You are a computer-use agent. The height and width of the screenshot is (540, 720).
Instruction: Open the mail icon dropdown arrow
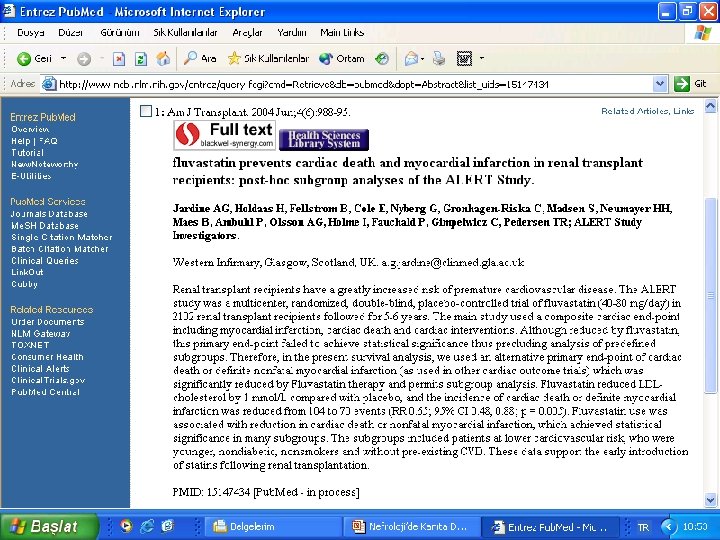422,59
